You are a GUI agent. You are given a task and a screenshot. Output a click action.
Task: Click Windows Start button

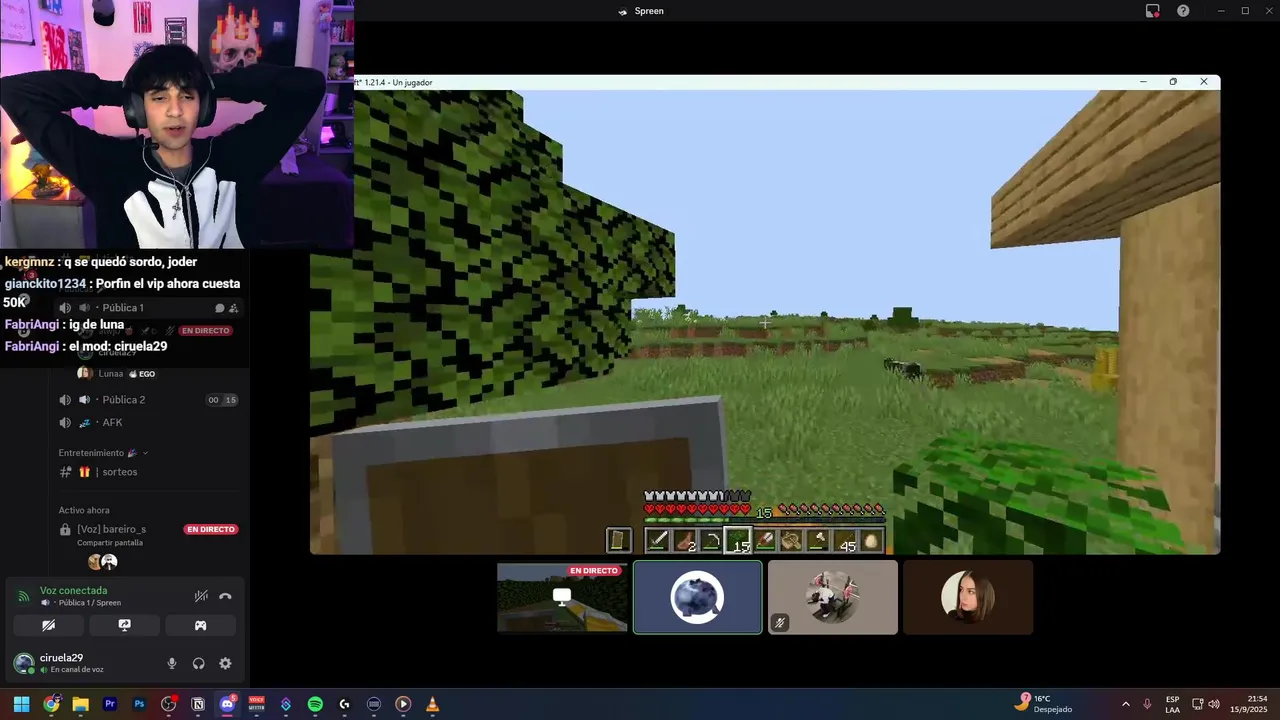[21, 704]
